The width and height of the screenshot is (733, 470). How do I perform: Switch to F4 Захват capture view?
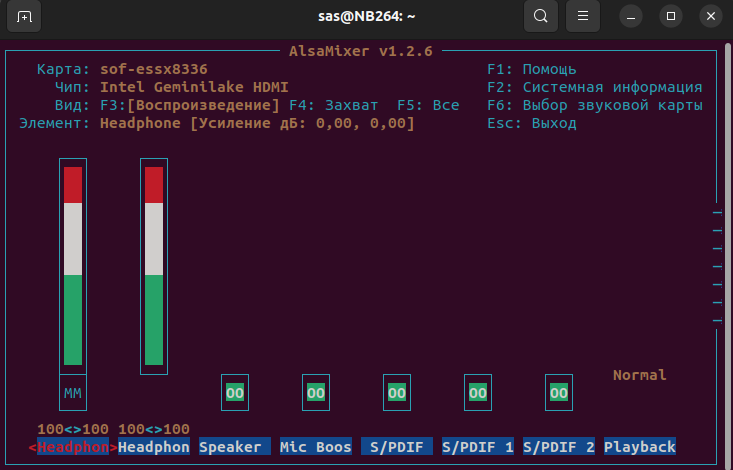pyautogui.click(x=333, y=105)
